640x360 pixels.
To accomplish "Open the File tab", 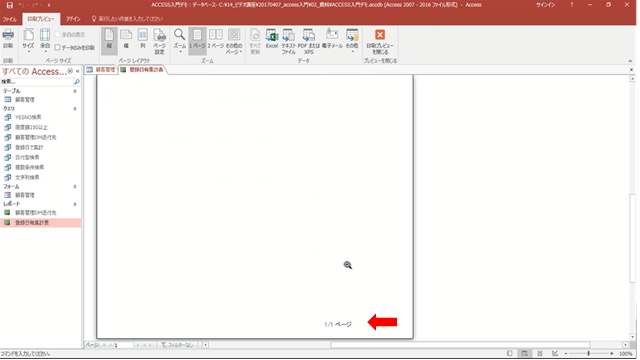I will tap(9, 19).
